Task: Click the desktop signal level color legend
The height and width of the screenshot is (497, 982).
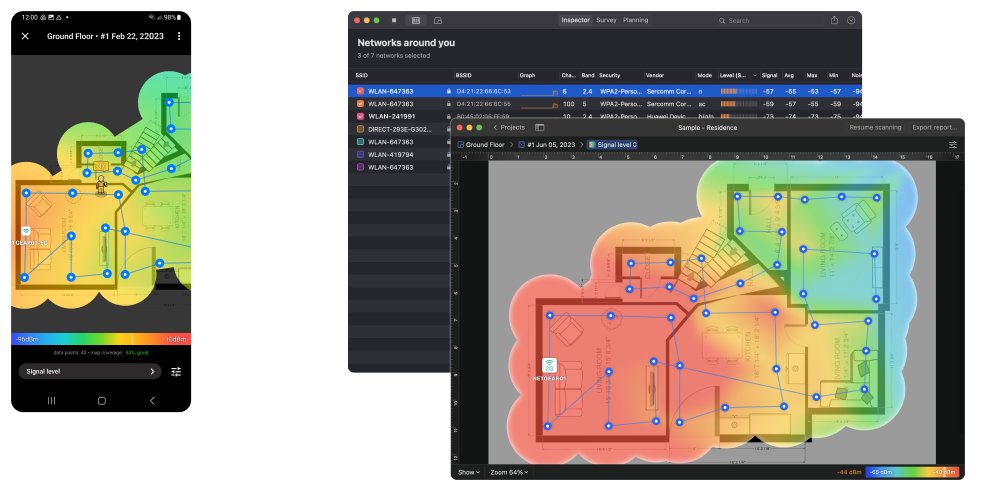Action: tap(912, 473)
